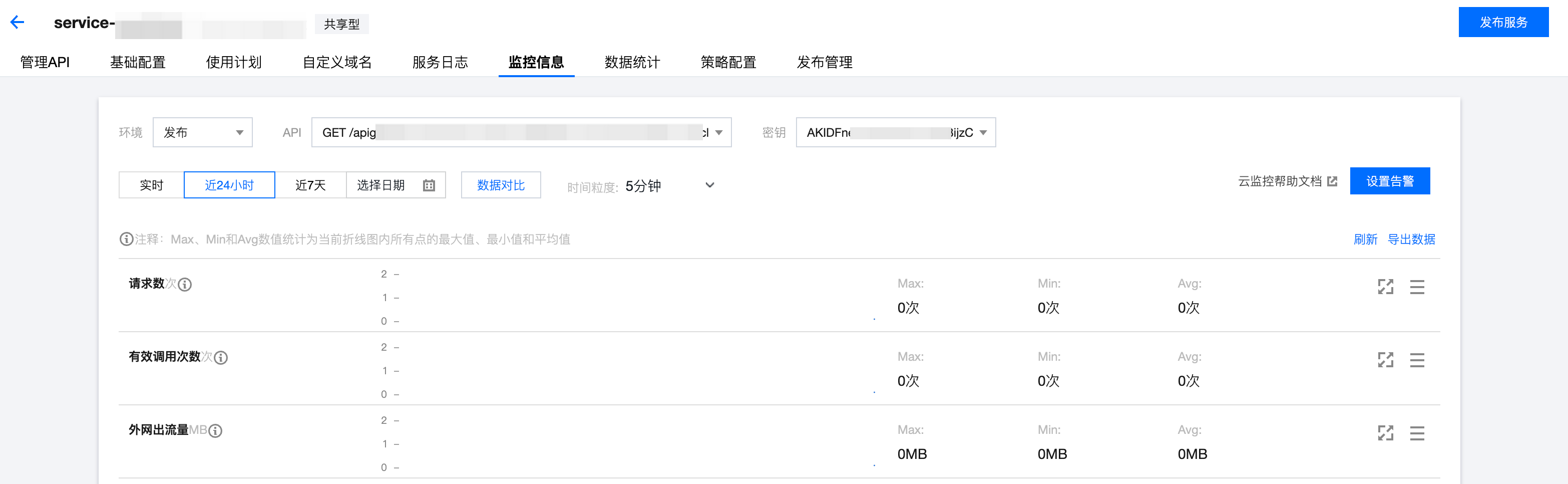Image resolution: width=1568 pixels, height=484 pixels.
Task: Switch to the 使用计划 tab
Action: coord(234,62)
